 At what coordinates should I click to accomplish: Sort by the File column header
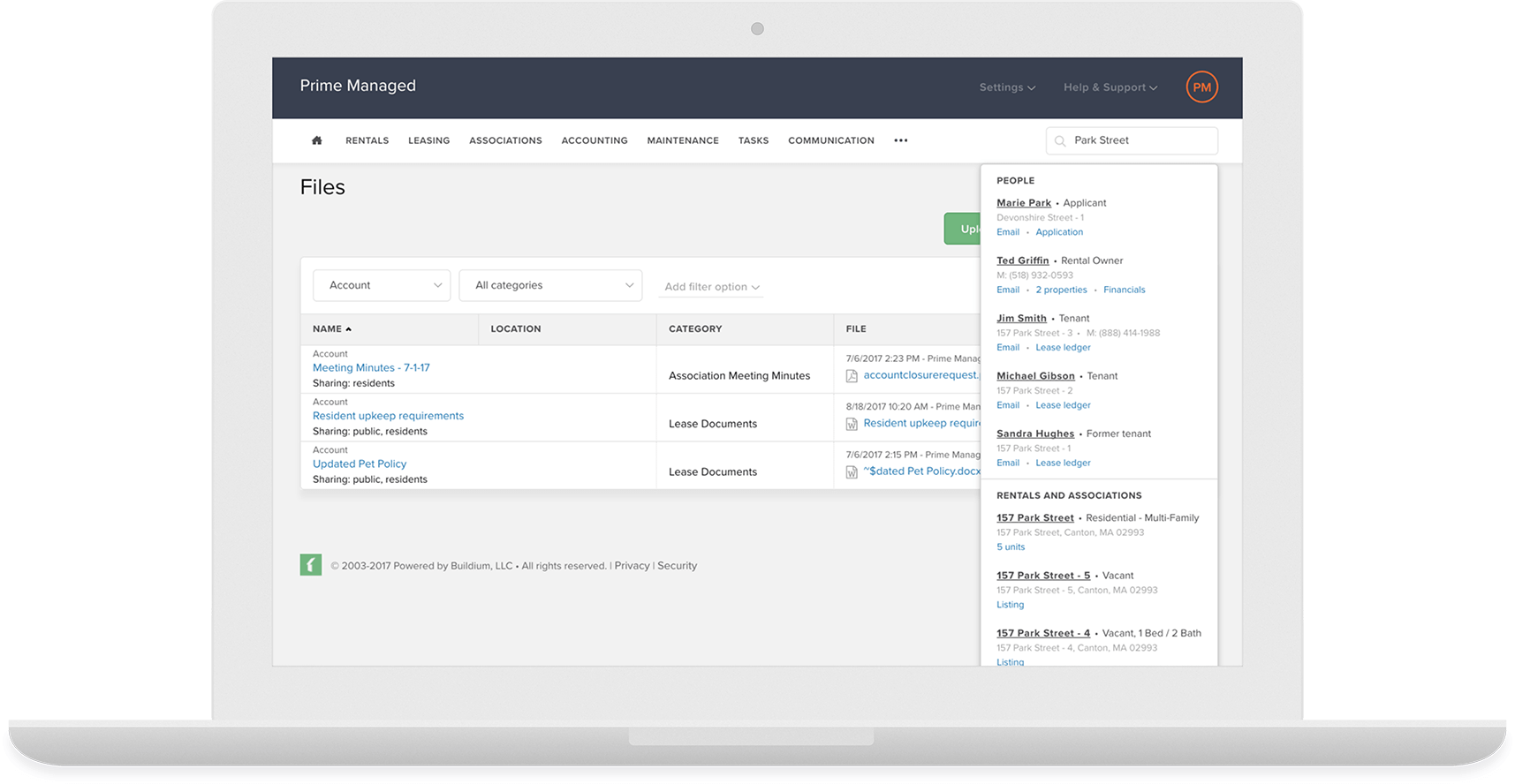pos(856,329)
